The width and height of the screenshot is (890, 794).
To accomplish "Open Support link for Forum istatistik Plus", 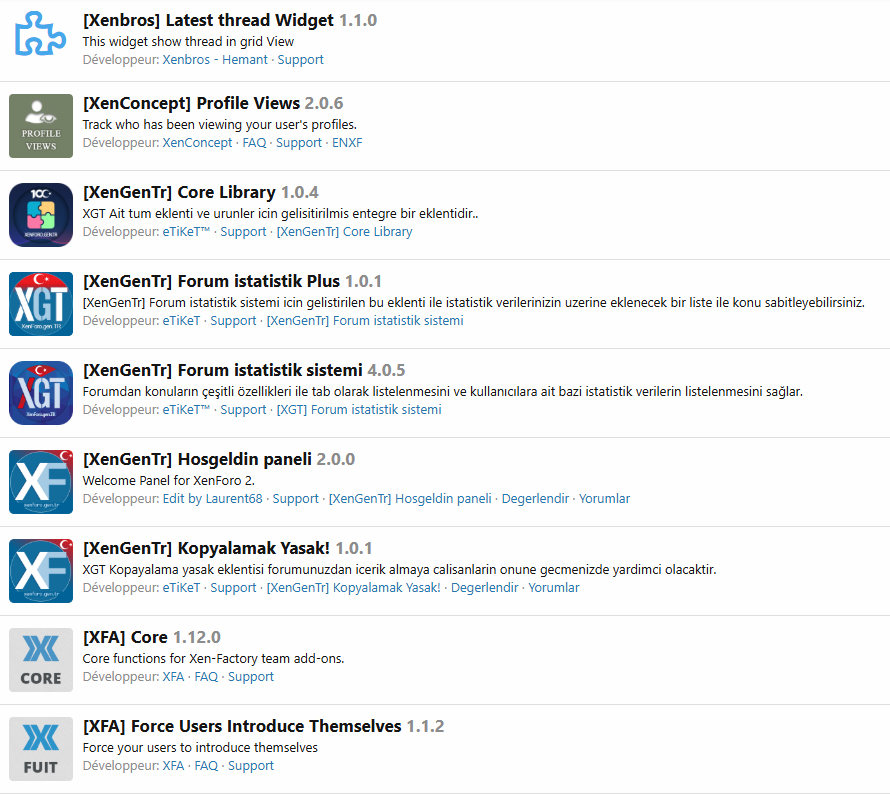I will (234, 321).
